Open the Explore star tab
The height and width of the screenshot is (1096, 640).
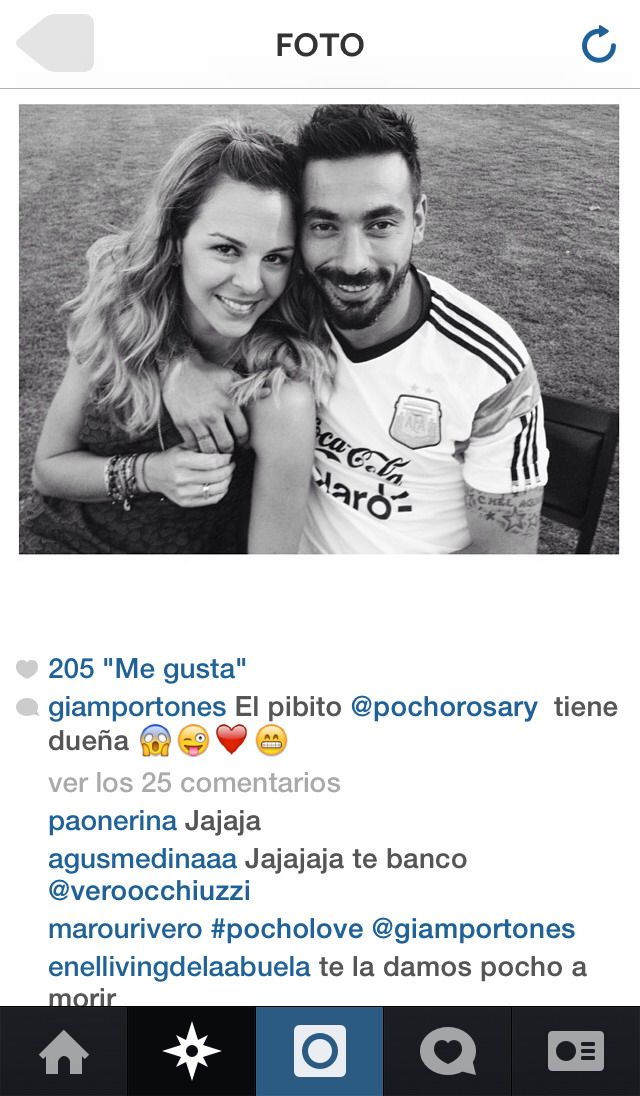[191, 1051]
